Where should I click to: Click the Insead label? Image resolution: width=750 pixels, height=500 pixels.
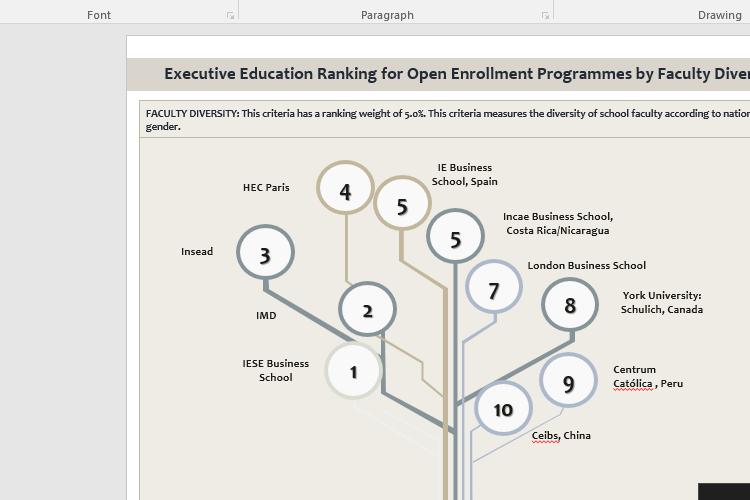click(x=197, y=252)
